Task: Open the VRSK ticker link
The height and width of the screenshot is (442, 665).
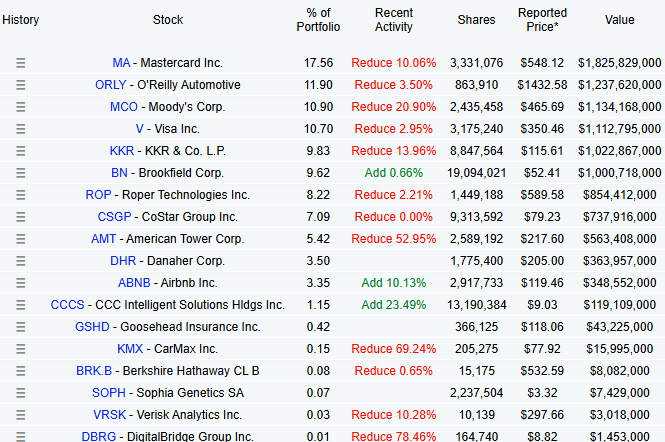Action: point(109,415)
